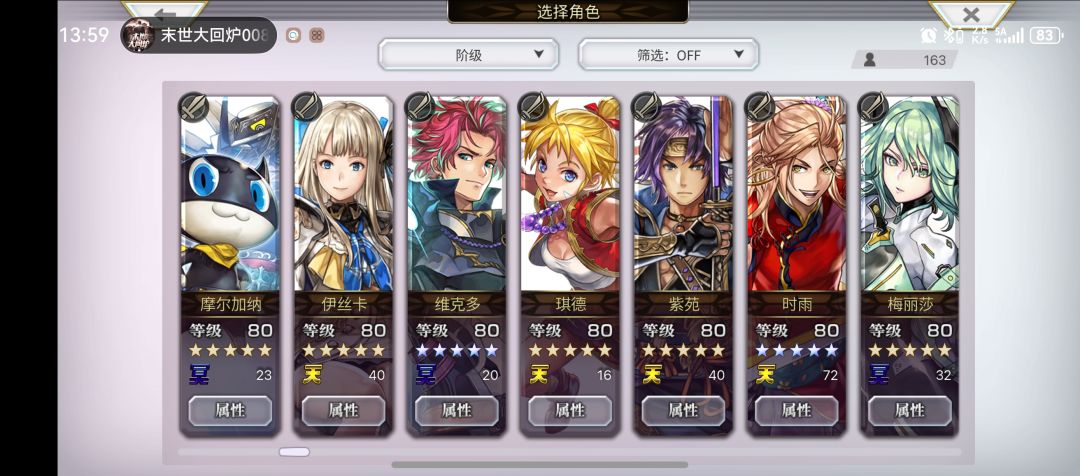This screenshot has width=1080, height=476.
Task: Select character portrait 时雨
Action: click(x=796, y=193)
